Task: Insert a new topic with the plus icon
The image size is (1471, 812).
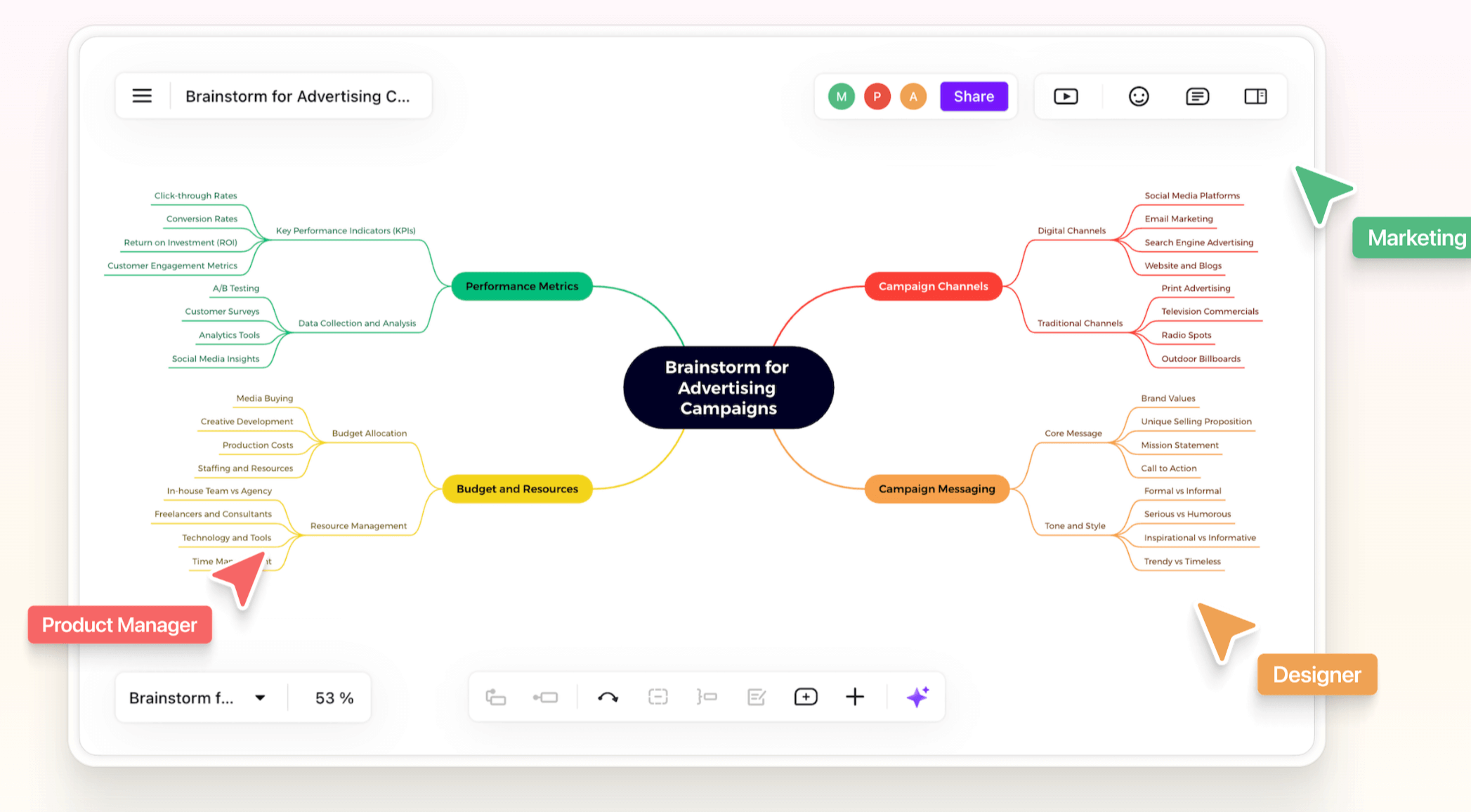Action: click(x=855, y=697)
